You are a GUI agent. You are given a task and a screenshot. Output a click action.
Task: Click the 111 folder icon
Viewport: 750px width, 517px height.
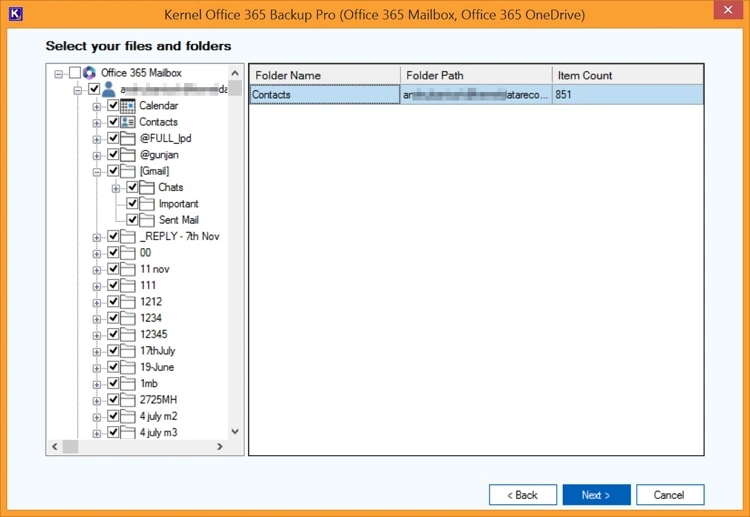click(x=128, y=285)
